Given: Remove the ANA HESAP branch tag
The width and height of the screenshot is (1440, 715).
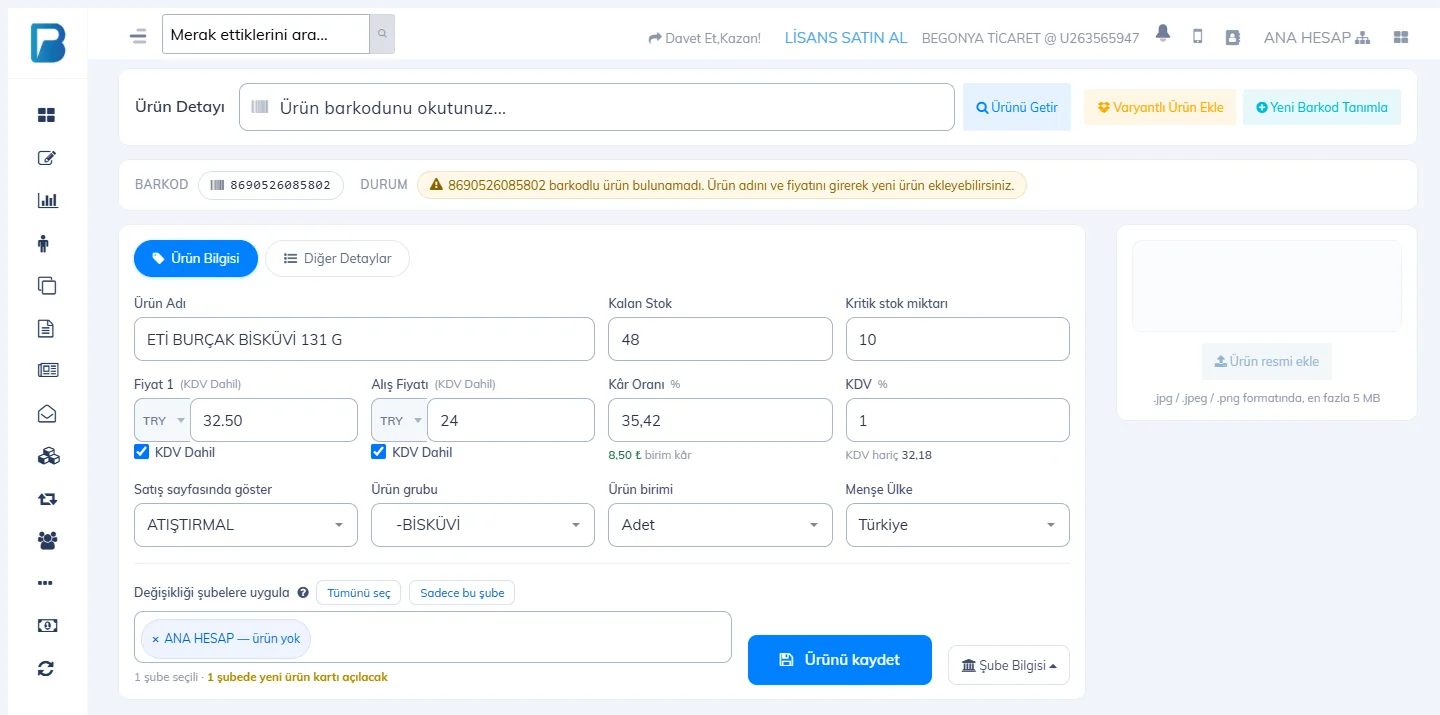Looking at the screenshot, I should 155,639.
